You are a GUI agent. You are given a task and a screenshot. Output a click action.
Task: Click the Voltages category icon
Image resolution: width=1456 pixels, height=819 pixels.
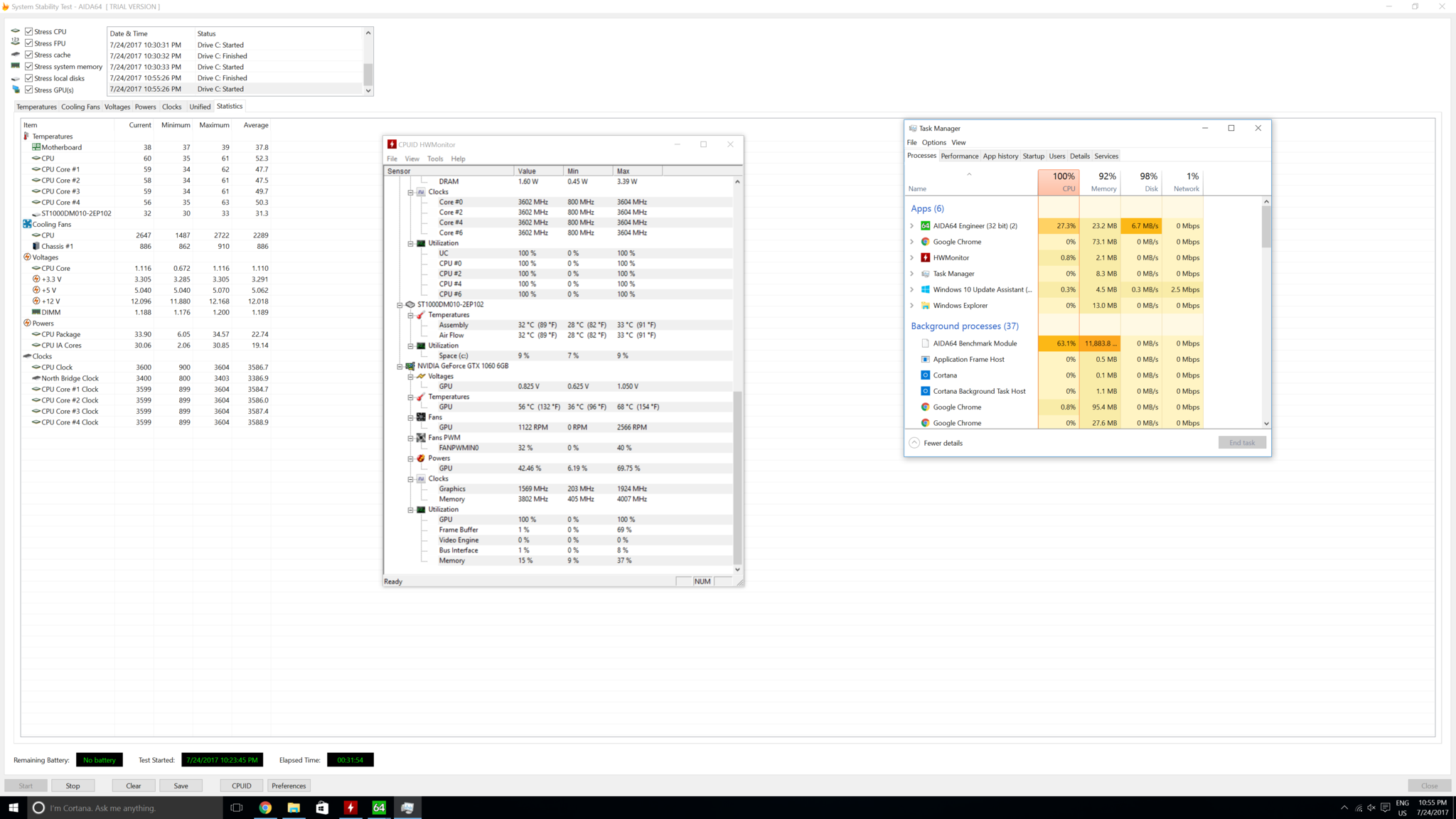coord(27,257)
